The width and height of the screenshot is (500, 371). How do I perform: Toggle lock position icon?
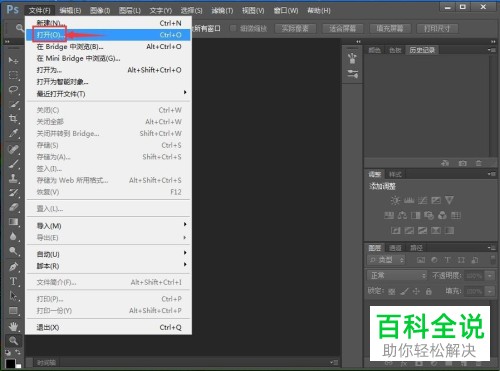pos(416,292)
